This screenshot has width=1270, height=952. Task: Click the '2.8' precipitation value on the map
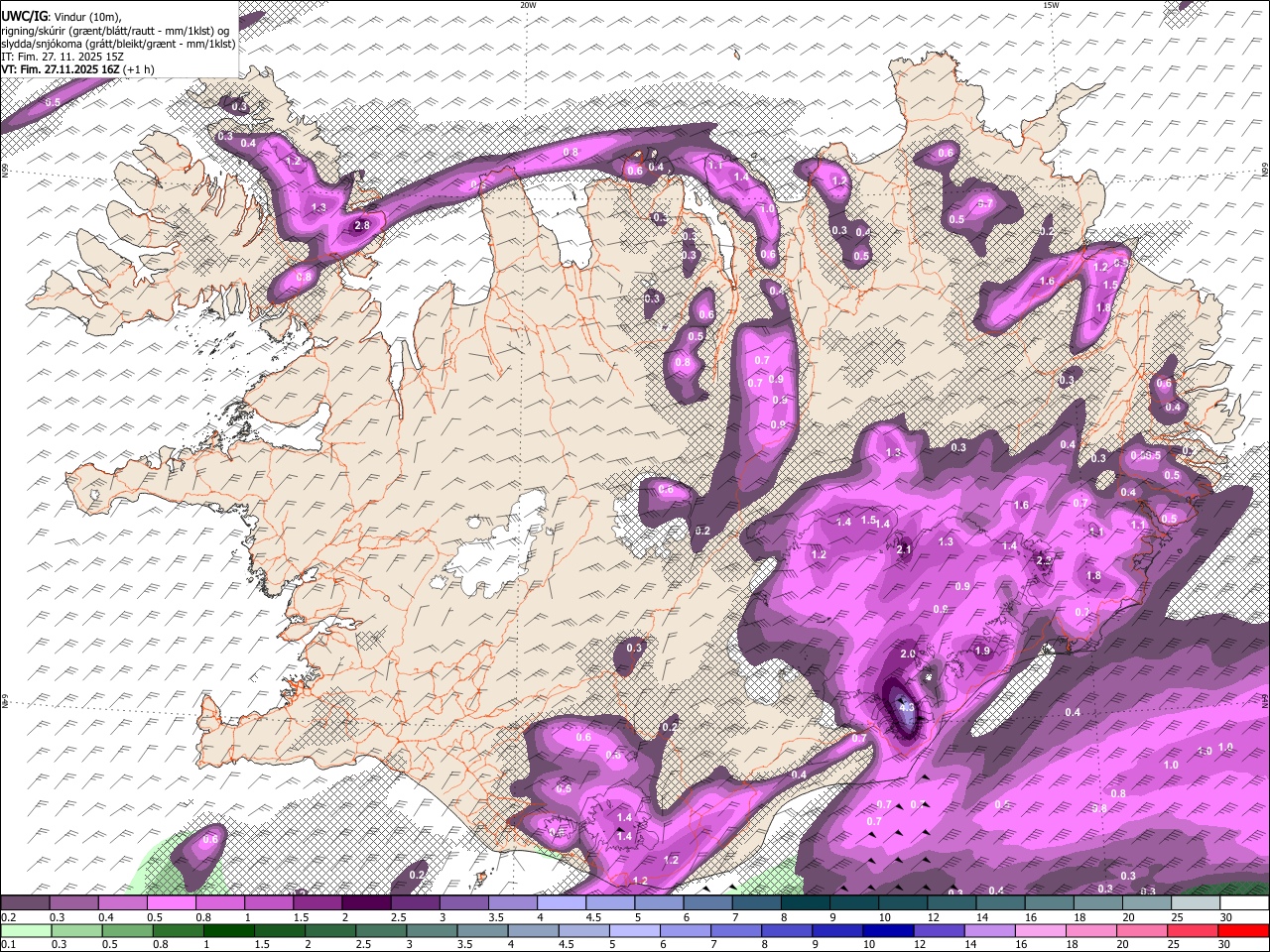pyautogui.click(x=362, y=225)
